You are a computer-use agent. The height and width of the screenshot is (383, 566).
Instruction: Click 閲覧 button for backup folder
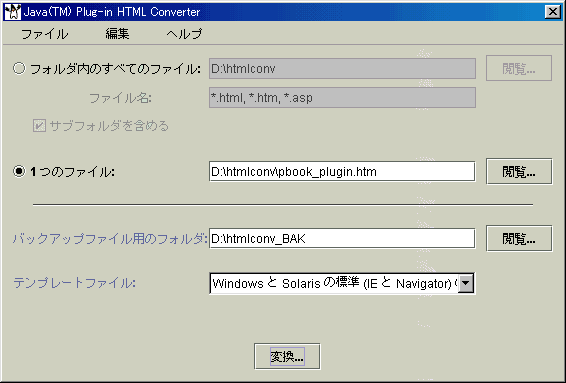click(x=519, y=238)
